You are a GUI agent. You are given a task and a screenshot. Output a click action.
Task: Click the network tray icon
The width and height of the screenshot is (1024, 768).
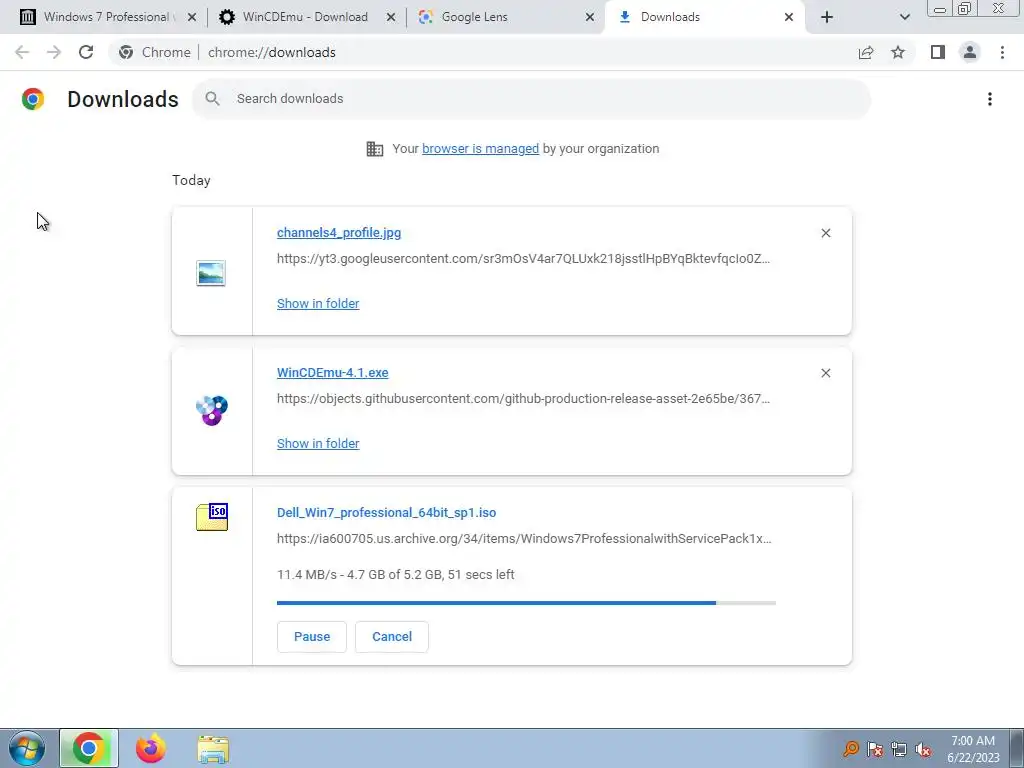click(x=899, y=750)
